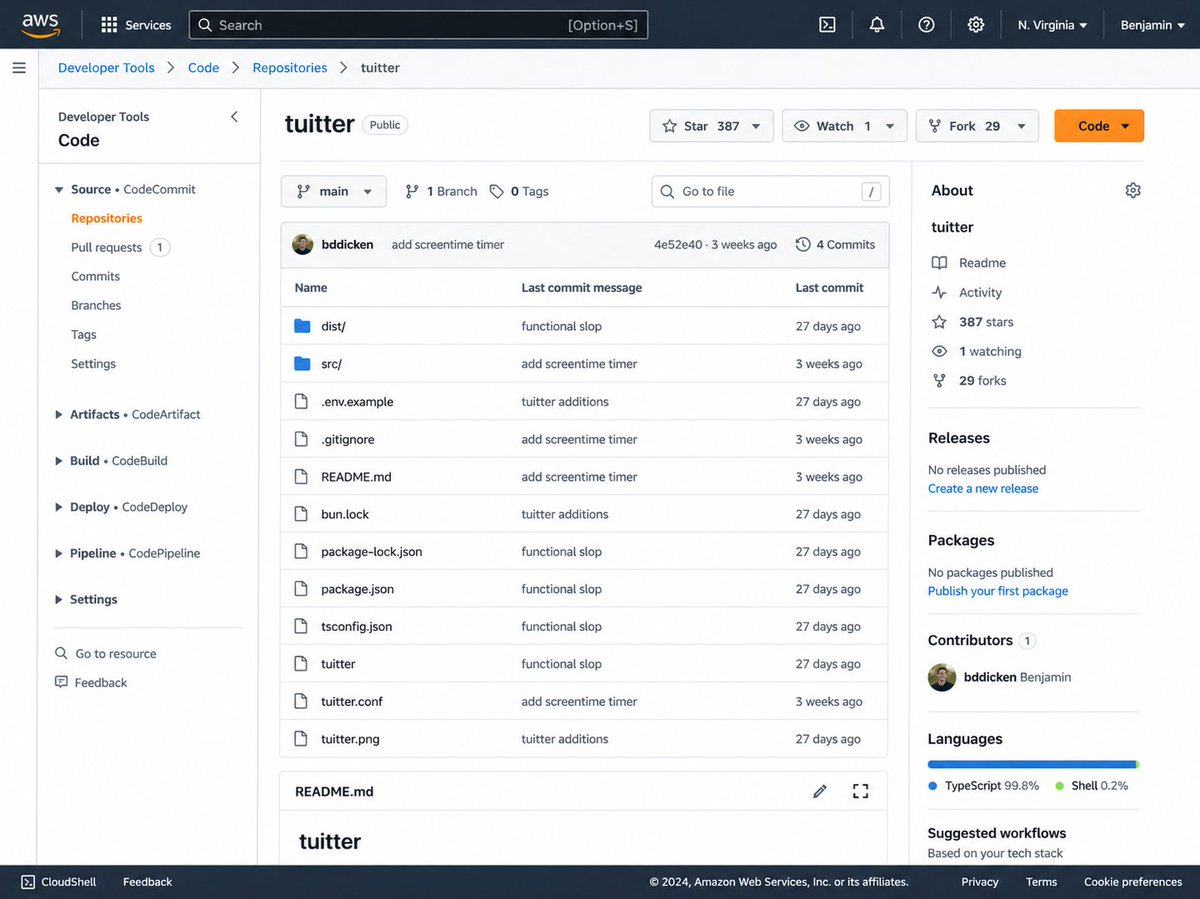The image size is (1200, 899).
Task: Expand README.md to fullscreen
Action: pos(860,791)
